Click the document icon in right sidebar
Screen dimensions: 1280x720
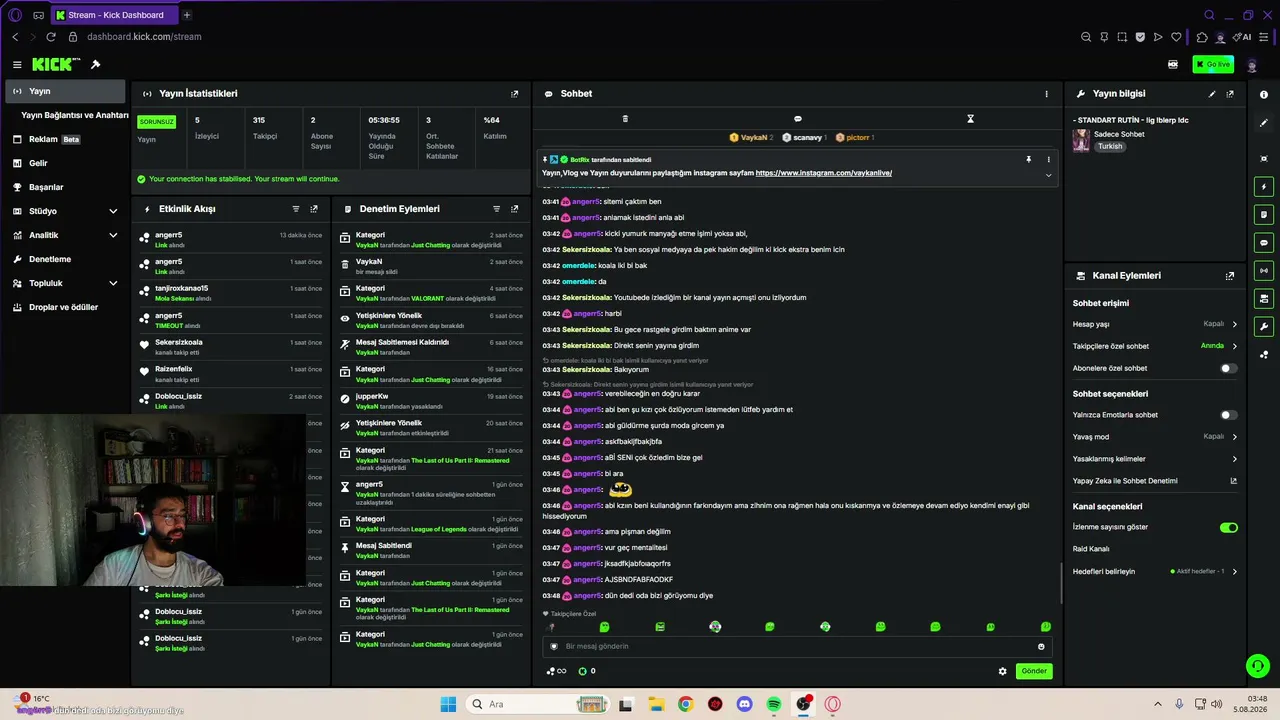tap(1264, 215)
